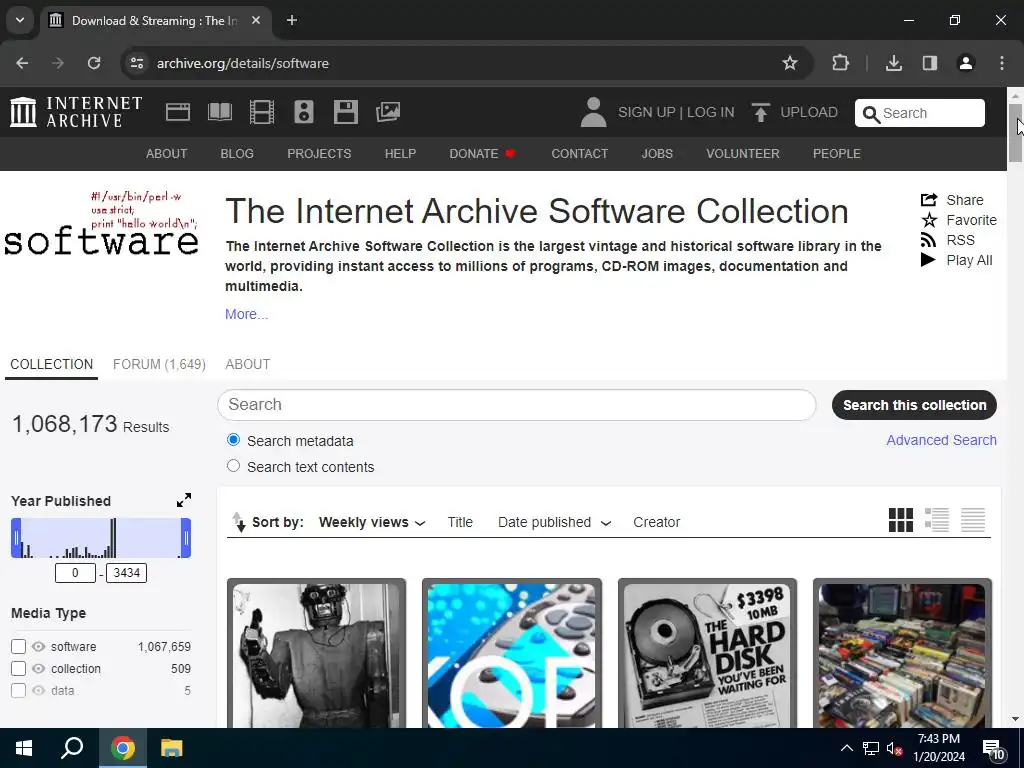Open Chrome profile icon
Viewport: 1024px width, 768px height.
(966, 63)
